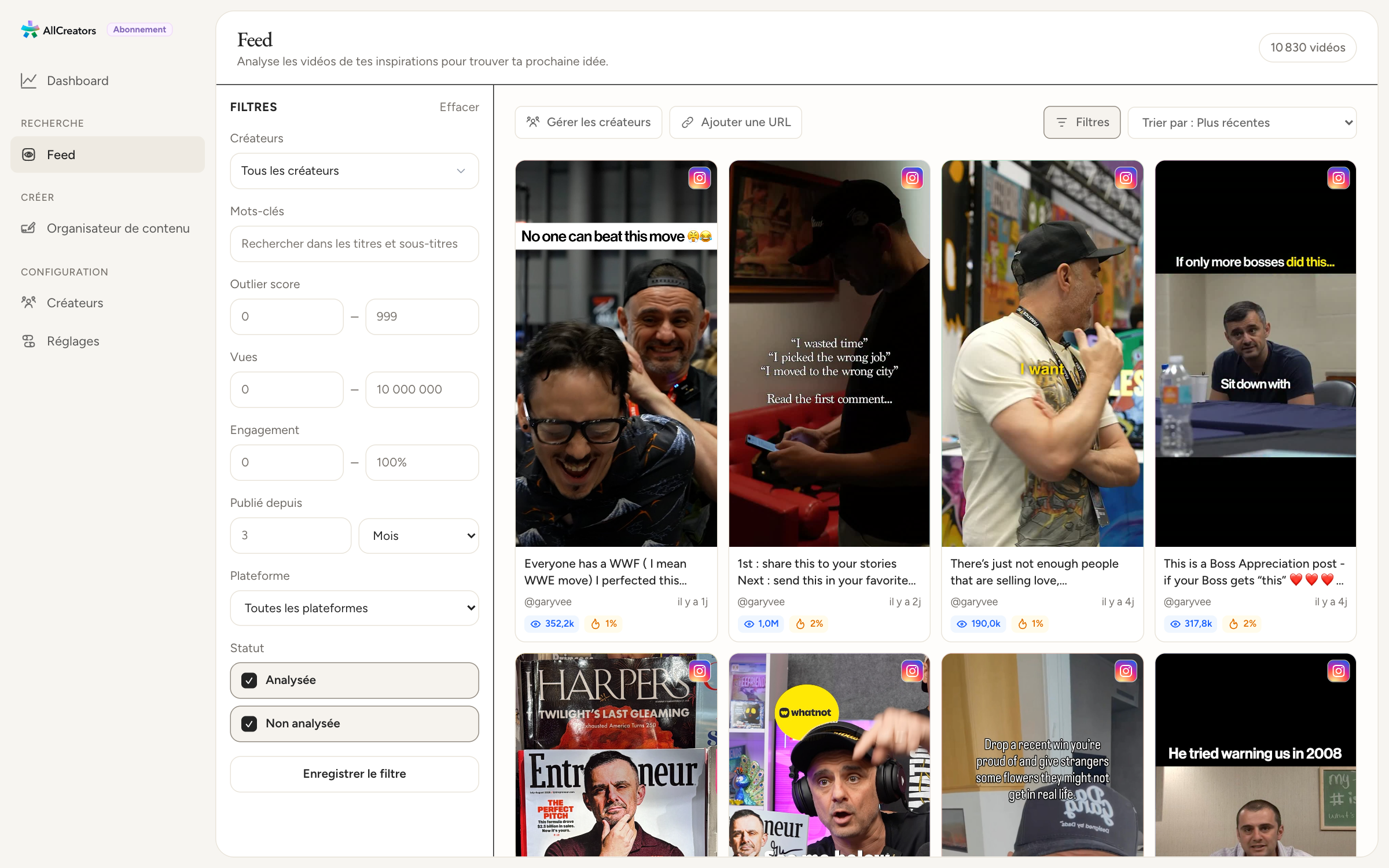This screenshot has height=868, width=1389.
Task: Click Instagram icon on Harper's magazine video
Action: [x=699, y=671]
